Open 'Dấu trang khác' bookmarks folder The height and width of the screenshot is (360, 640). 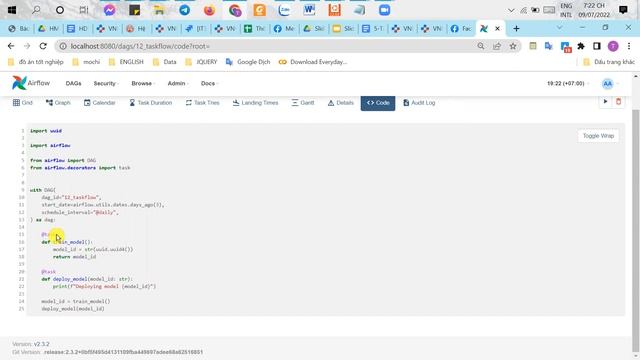tap(609, 62)
